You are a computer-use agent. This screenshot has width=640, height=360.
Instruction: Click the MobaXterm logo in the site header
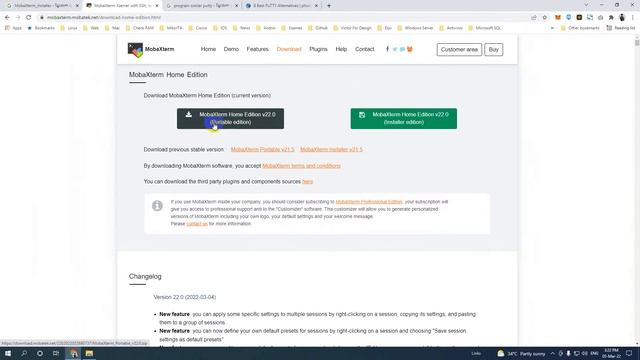[151, 49]
